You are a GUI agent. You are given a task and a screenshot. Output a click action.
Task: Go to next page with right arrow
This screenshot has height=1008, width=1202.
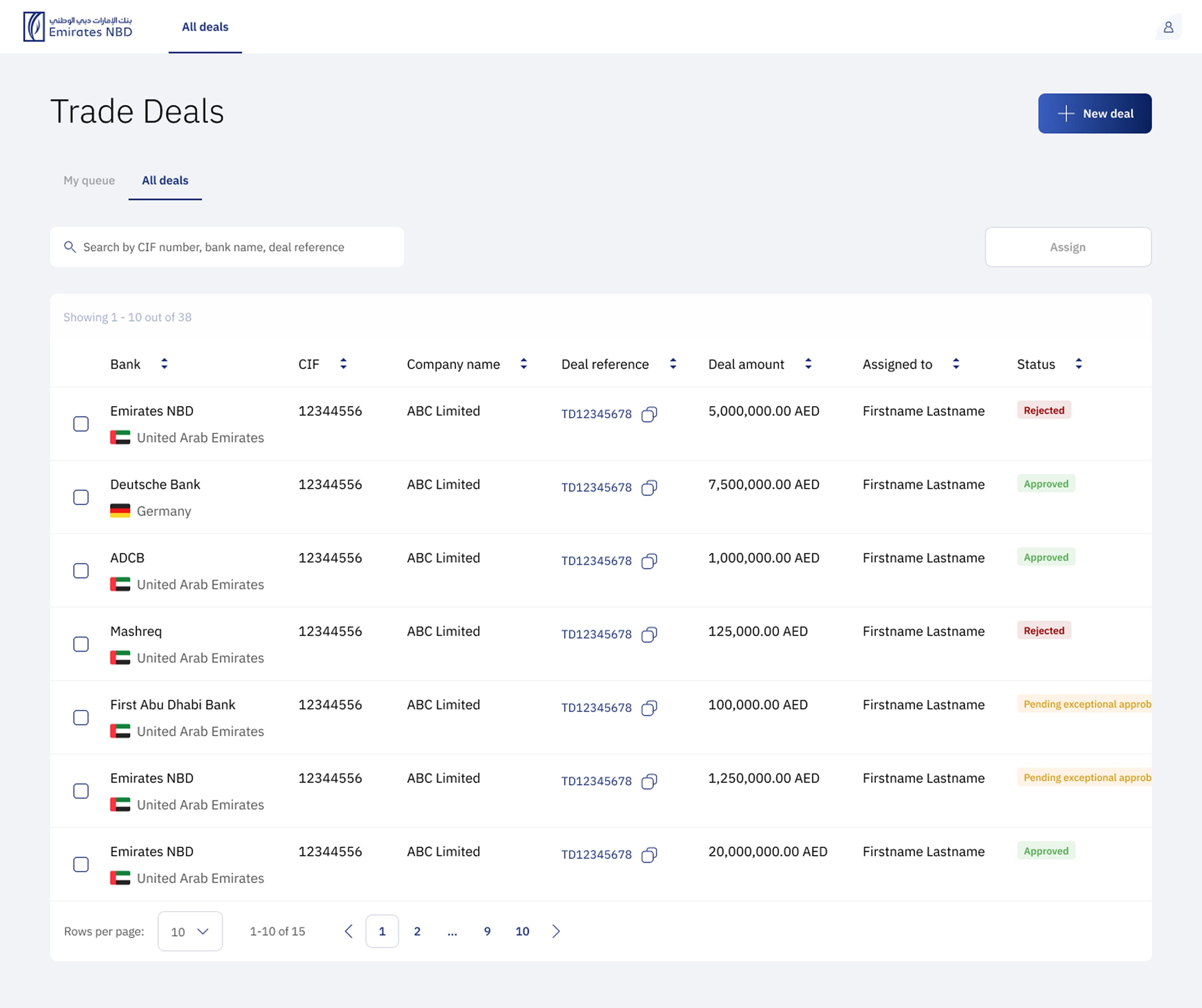[556, 931]
